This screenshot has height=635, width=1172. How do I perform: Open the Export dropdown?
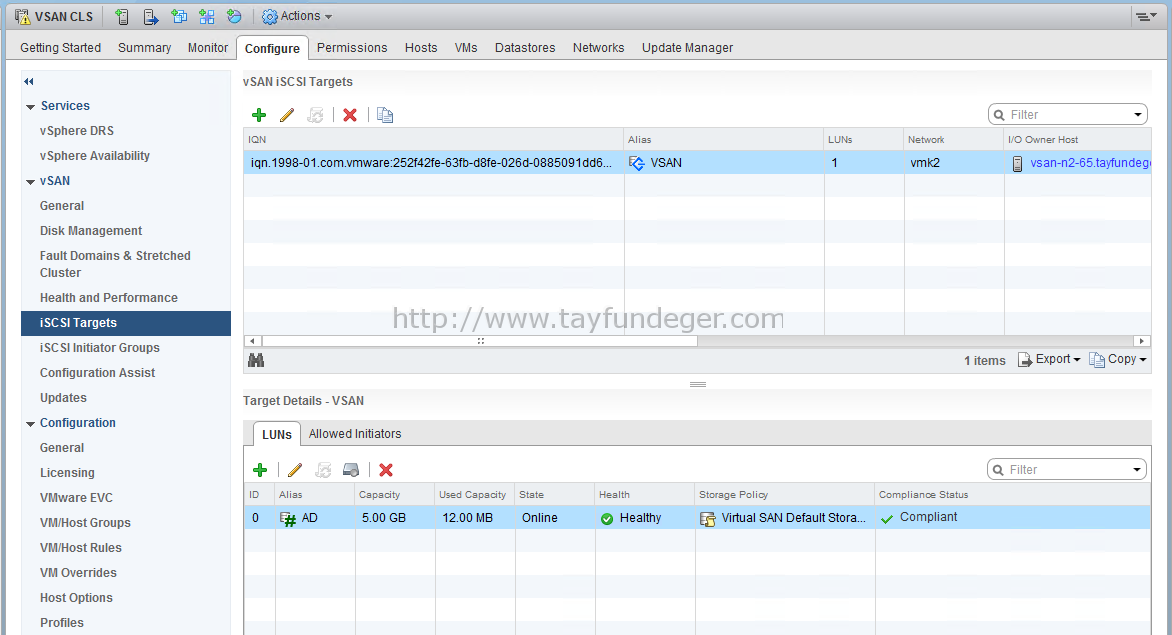[x=1049, y=359]
